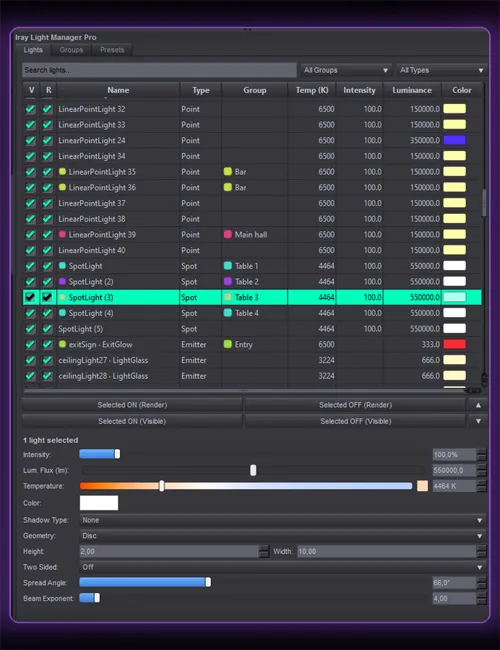This screenshot has height=650, width=500.
Task: Select the LinearPointLight 39 row name
Action: pyautogui.click(x=102, y=235)
